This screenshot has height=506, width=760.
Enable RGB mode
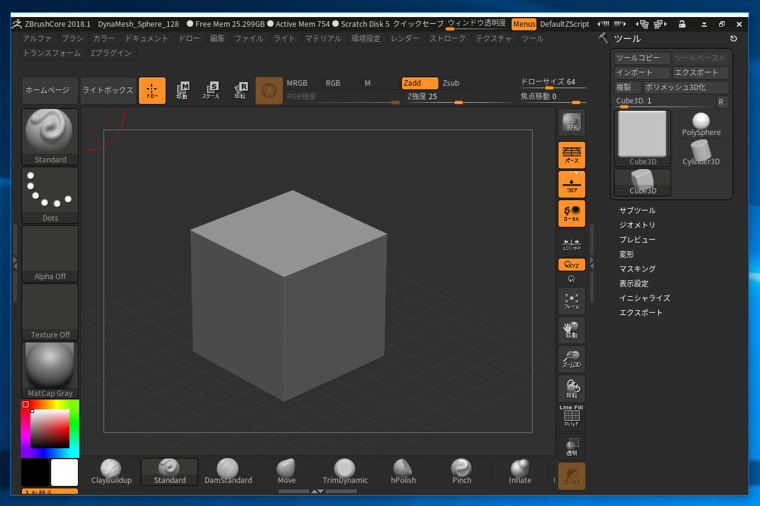pyautogui.click(x=341, y=83)
